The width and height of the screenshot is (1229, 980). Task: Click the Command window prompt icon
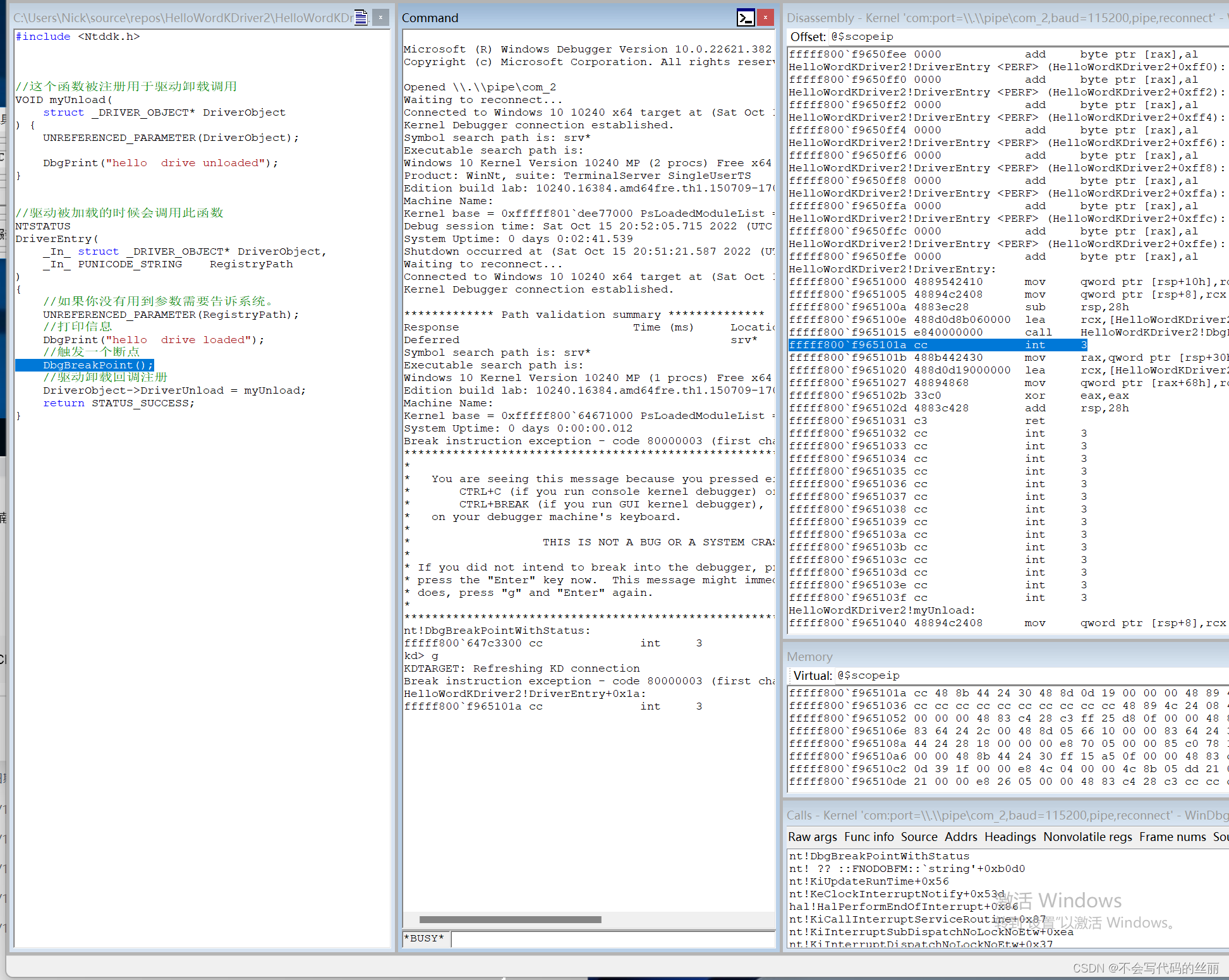746,18
